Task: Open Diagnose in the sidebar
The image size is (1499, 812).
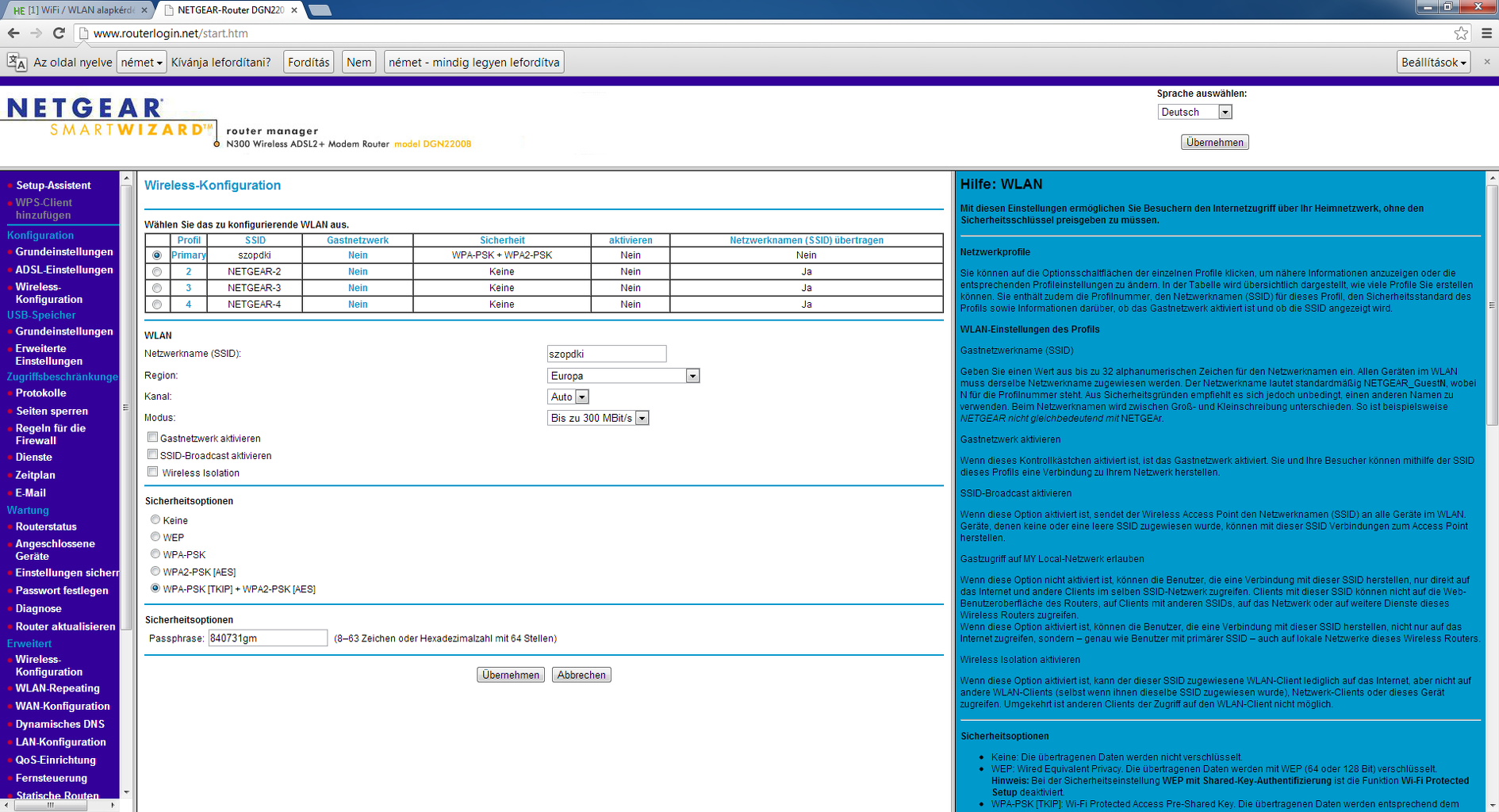Action: pyautogui.click(x=38, y=609)
